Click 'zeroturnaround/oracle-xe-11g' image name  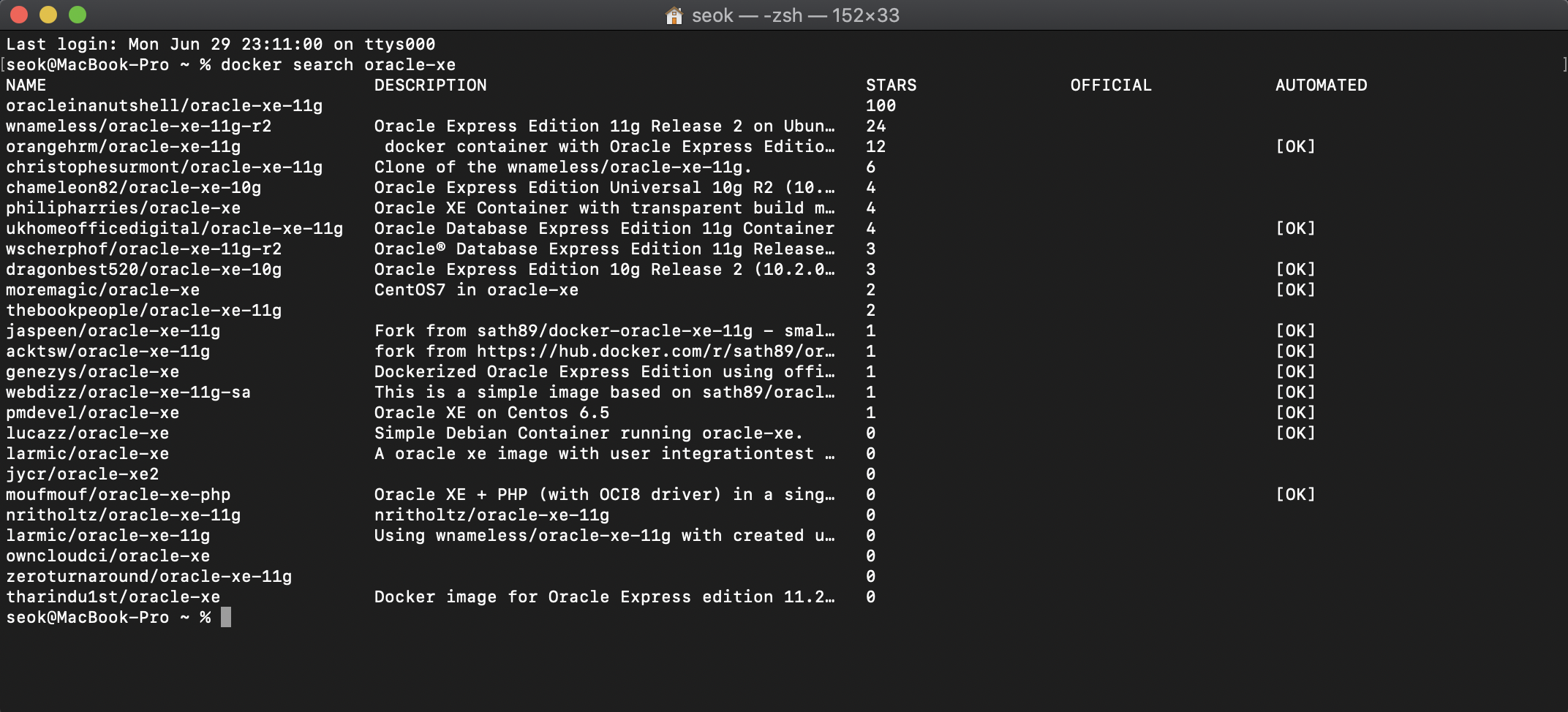tap(149, 577)
